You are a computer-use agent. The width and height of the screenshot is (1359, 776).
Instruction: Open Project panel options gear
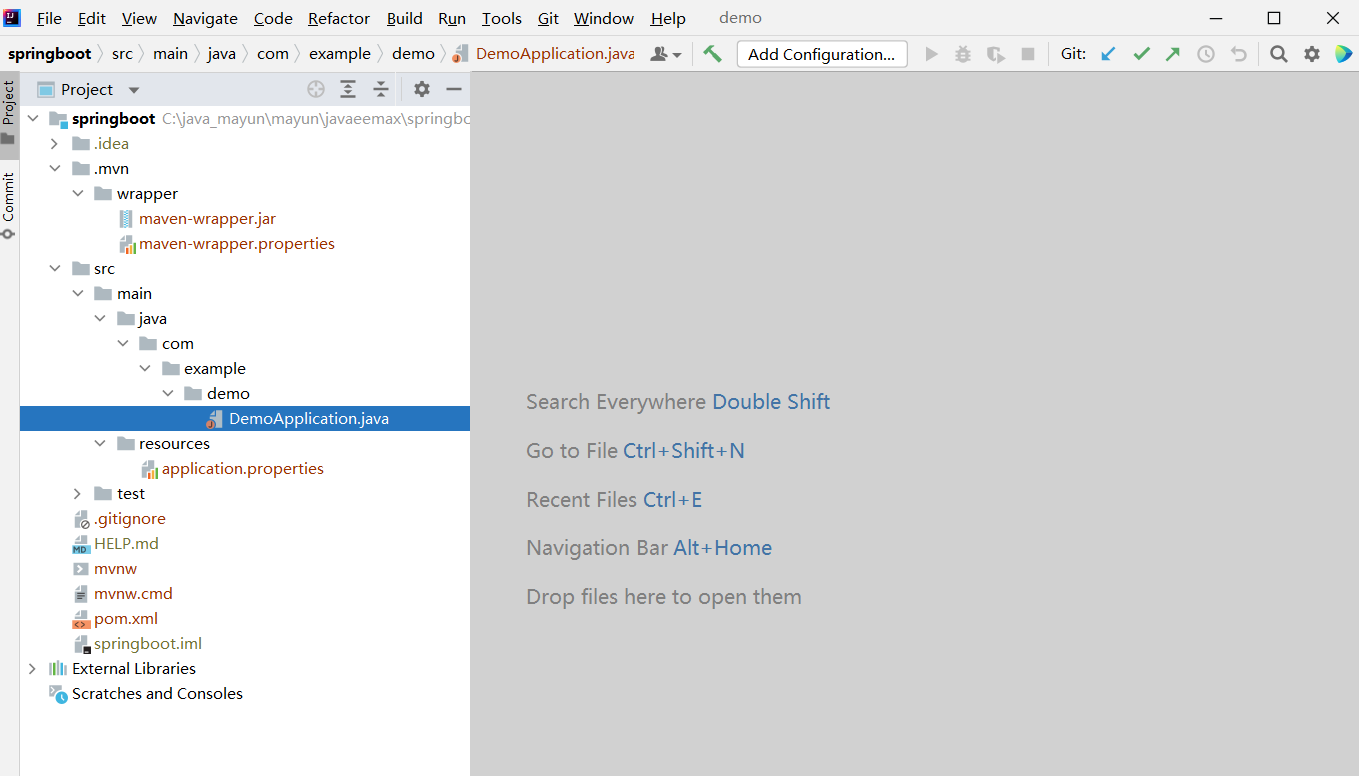422,89
